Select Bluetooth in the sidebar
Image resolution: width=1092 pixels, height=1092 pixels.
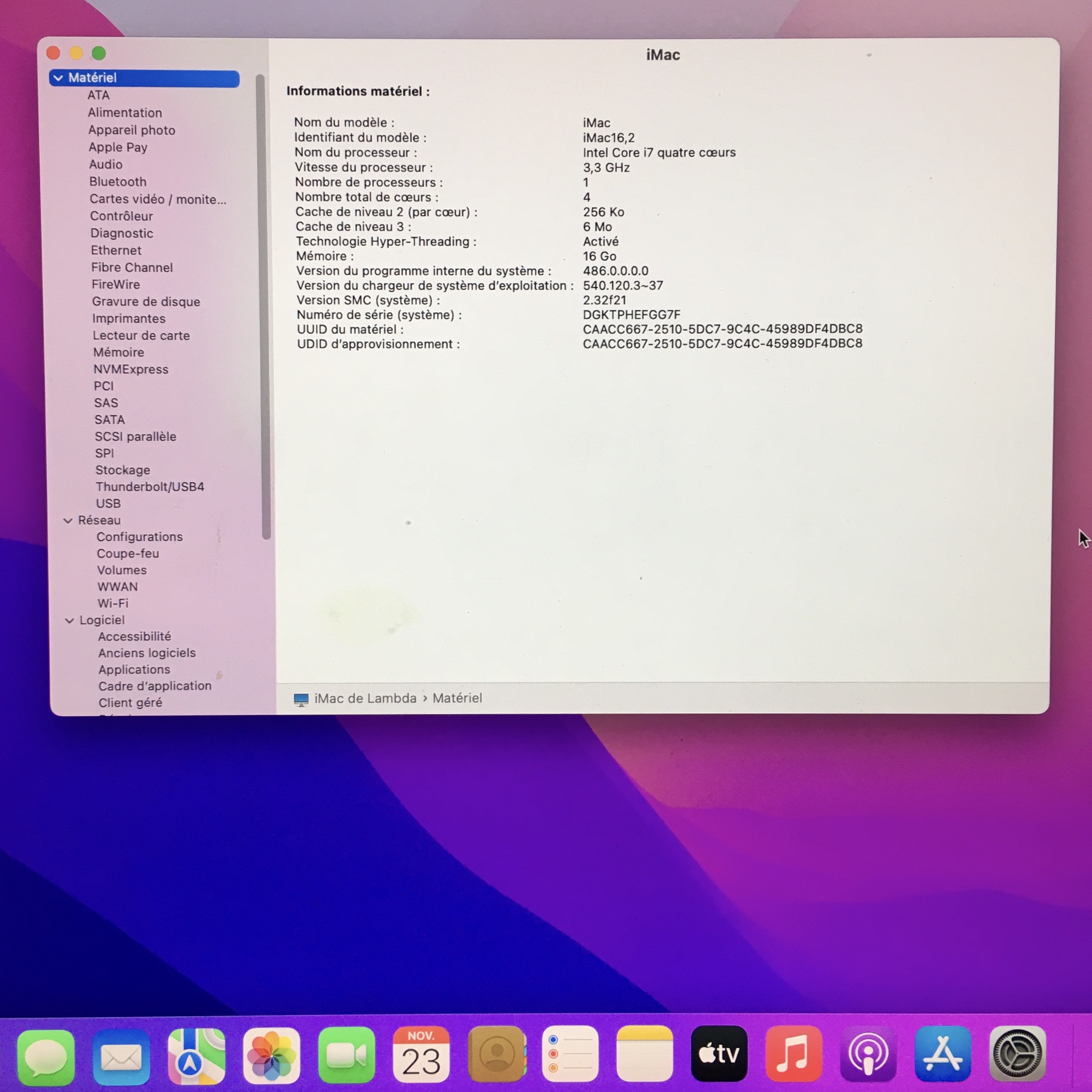coord(118,182)
